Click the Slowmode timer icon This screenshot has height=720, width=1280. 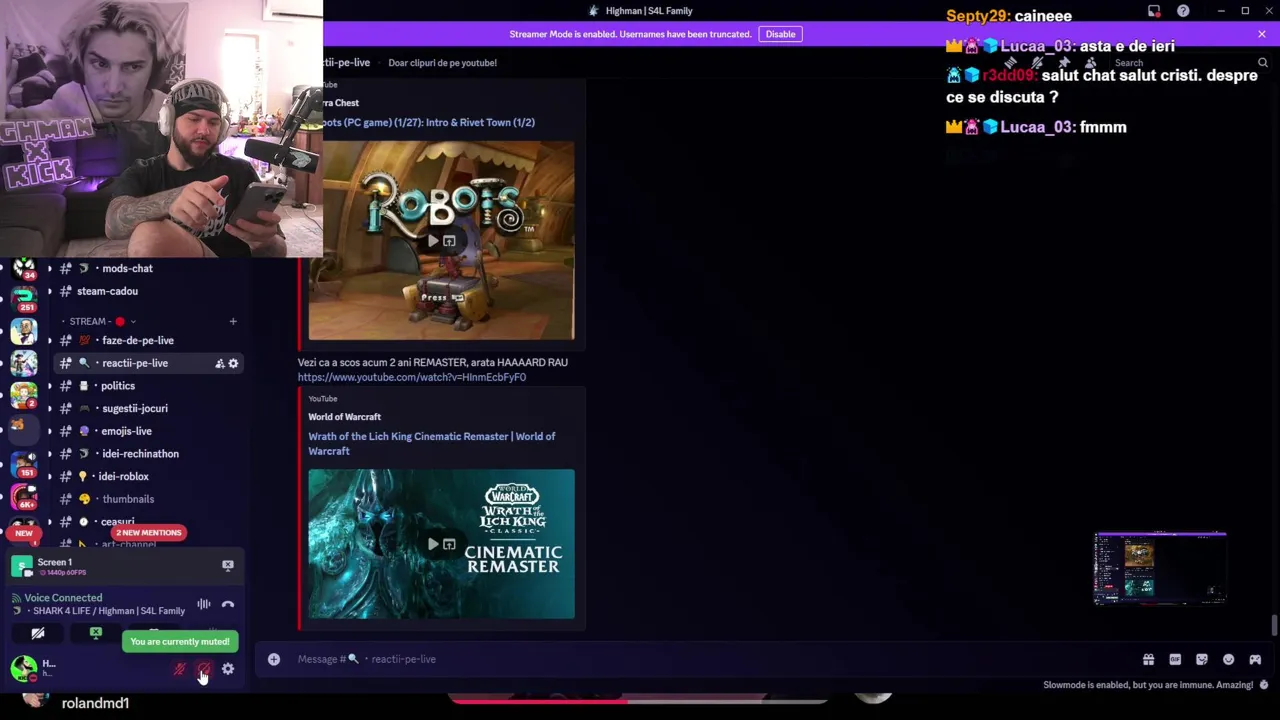(x=1264, y=685)
